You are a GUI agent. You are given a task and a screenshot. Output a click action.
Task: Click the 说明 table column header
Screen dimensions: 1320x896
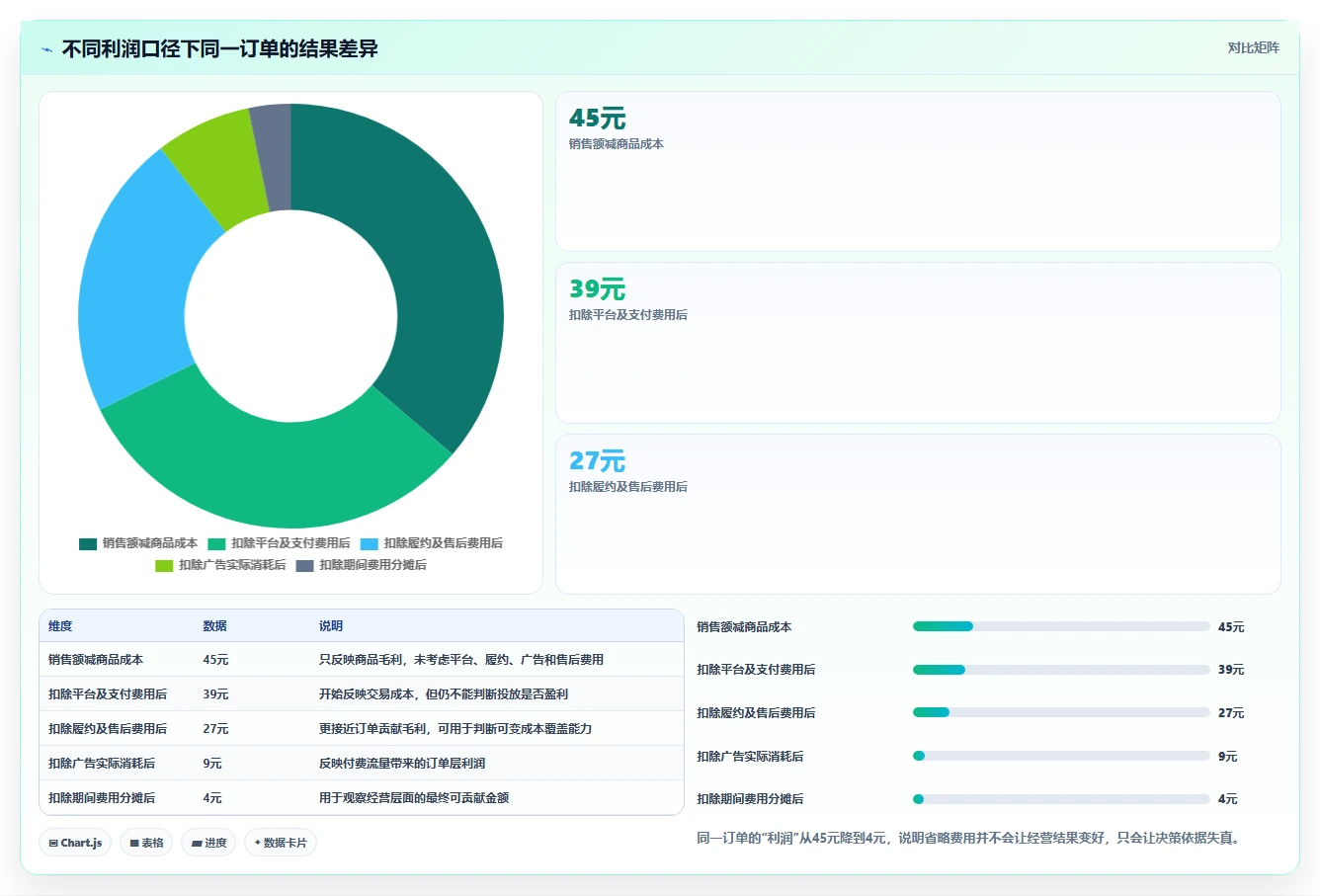331,626
